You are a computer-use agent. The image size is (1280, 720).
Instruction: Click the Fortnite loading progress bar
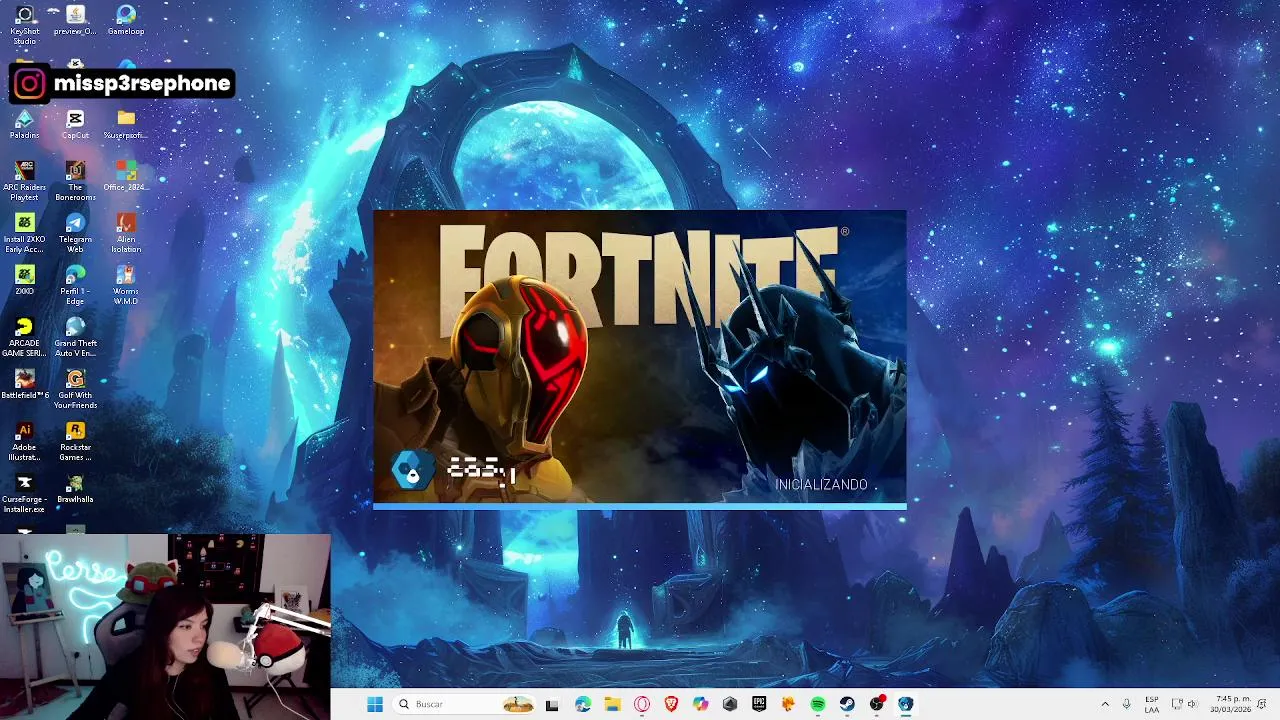[x=640, y=506]
